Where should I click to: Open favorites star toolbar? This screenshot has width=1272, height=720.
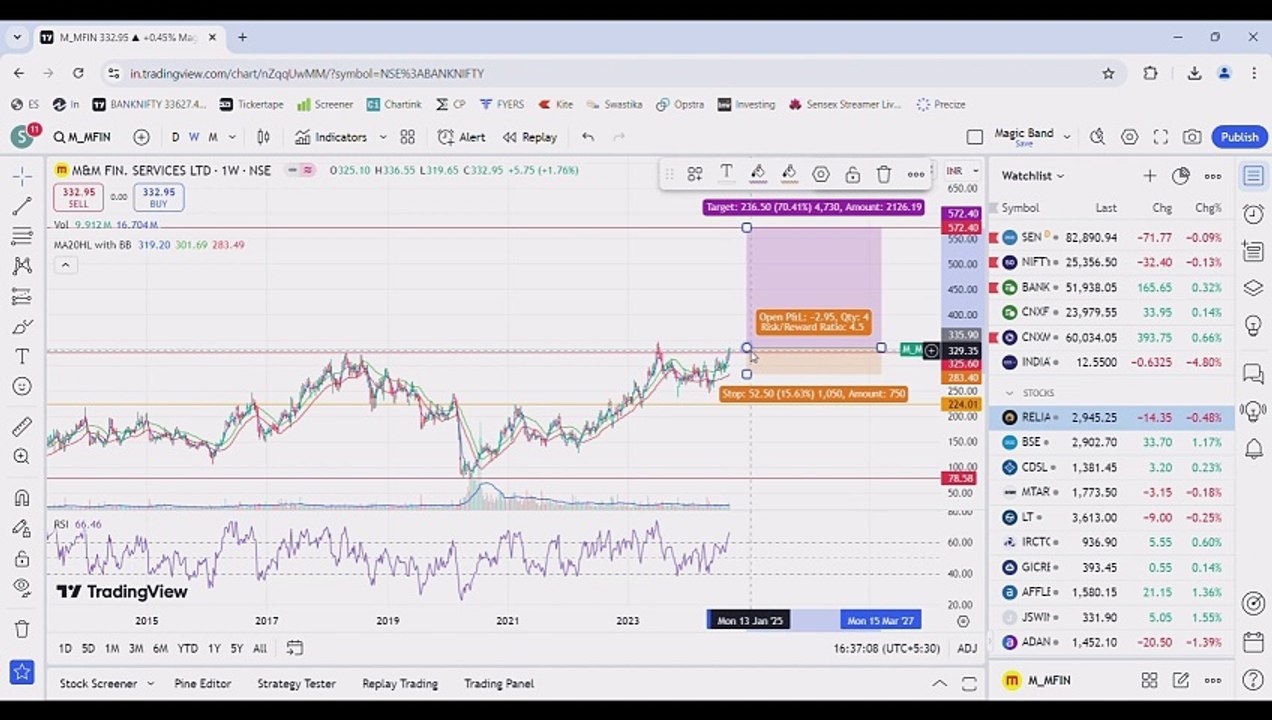tap(21, 672)
